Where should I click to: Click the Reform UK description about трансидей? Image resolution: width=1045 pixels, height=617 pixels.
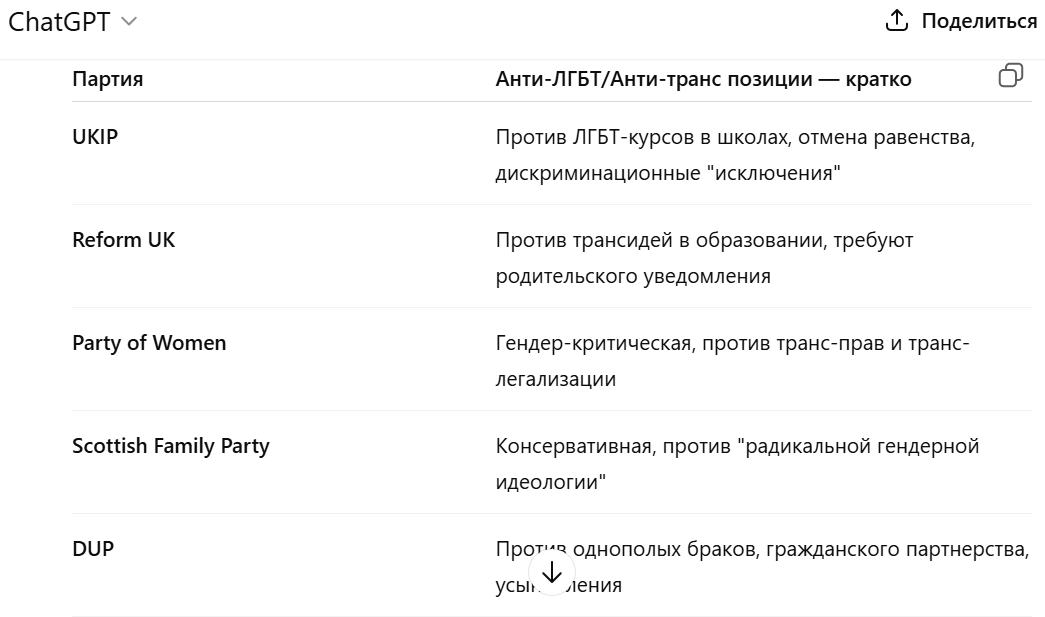click(704, 258)
